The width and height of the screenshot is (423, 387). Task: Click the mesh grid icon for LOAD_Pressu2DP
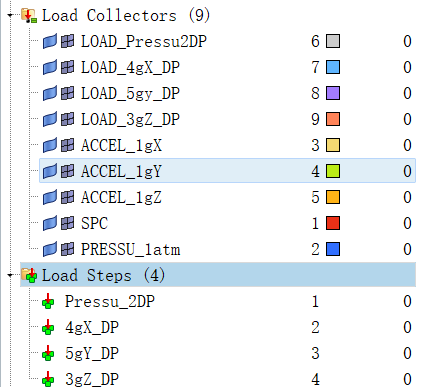pyautogui.click(x=68, y=41)
